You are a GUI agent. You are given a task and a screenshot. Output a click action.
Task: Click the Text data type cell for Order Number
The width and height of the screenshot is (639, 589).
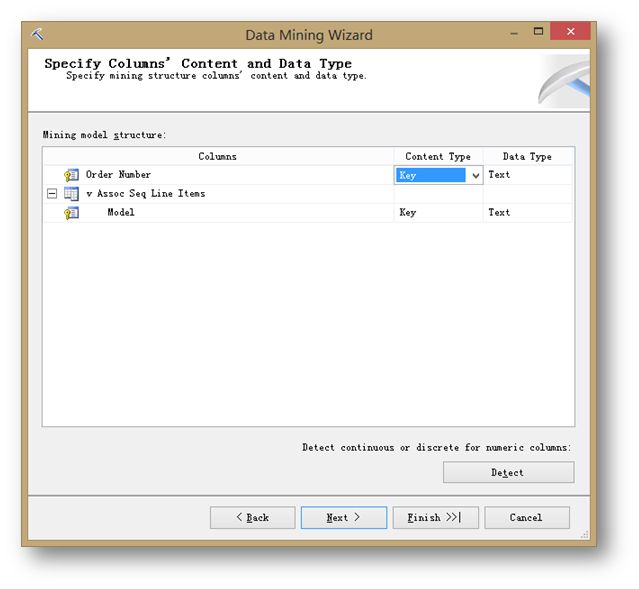coord(527,175)
